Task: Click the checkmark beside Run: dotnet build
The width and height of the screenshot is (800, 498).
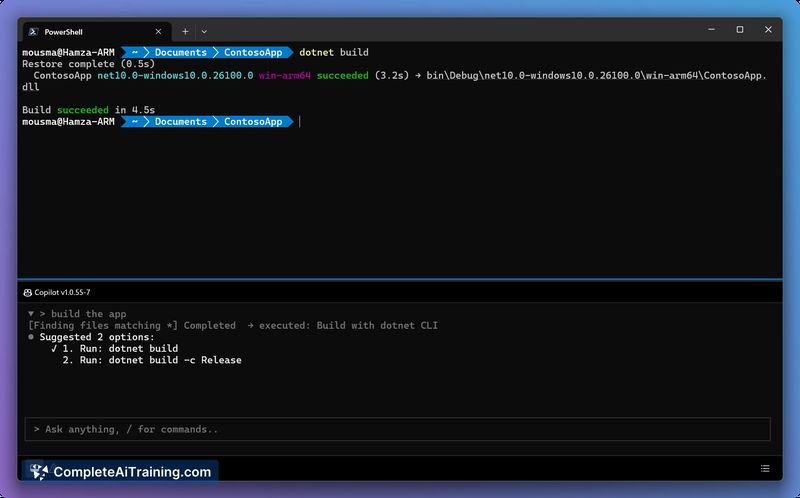Action: pos(54,348)
